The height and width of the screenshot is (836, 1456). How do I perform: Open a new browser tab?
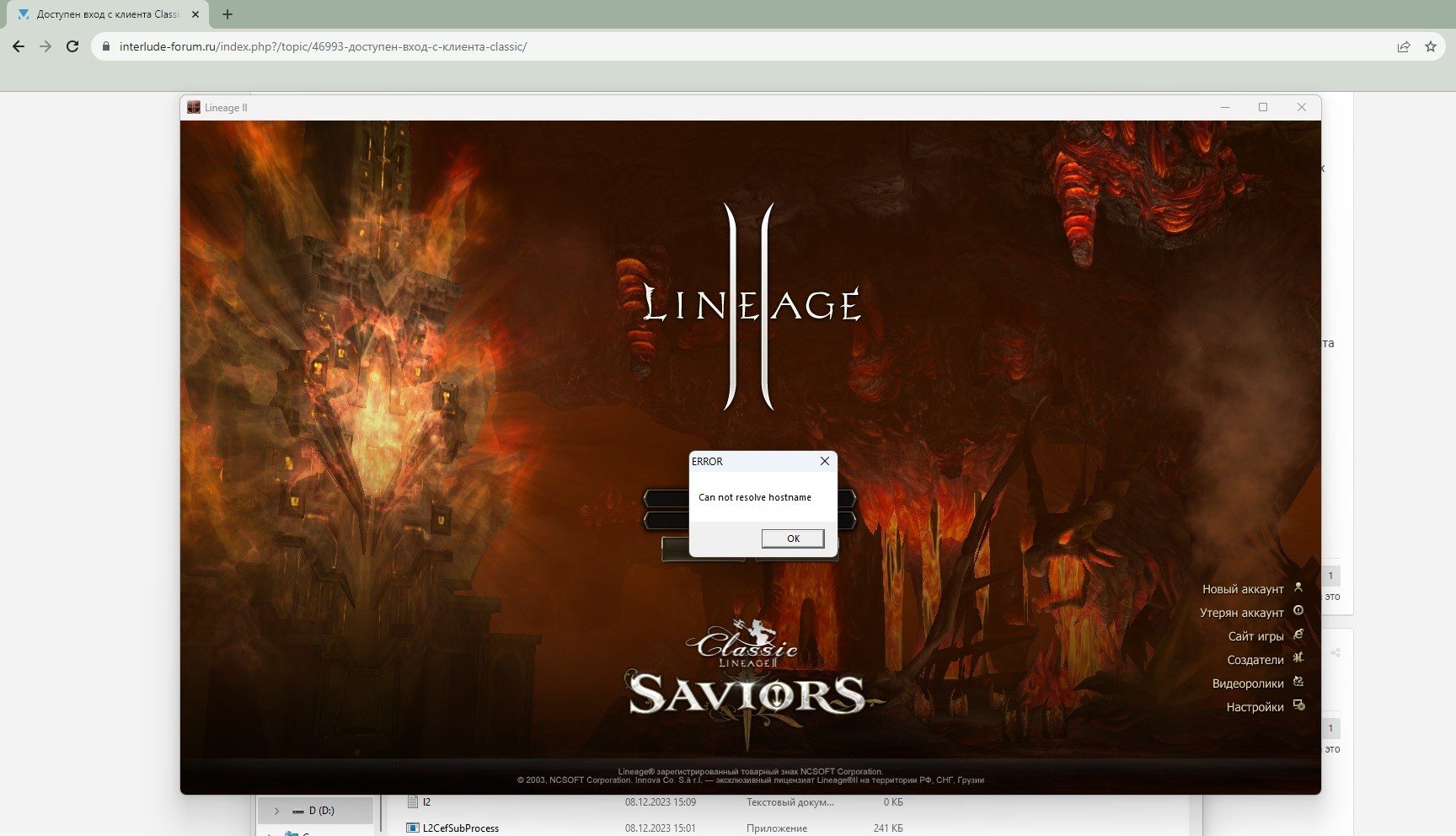(227, 14)
